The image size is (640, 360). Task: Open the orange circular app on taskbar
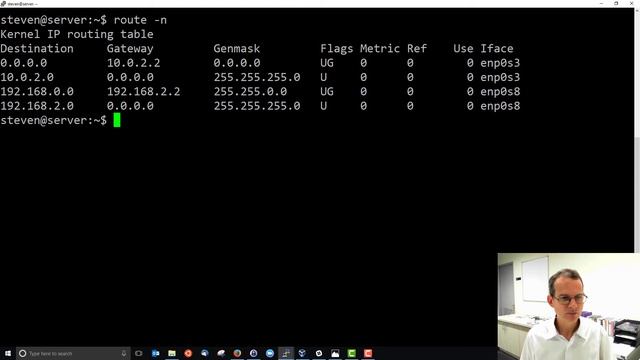(188, 353)
